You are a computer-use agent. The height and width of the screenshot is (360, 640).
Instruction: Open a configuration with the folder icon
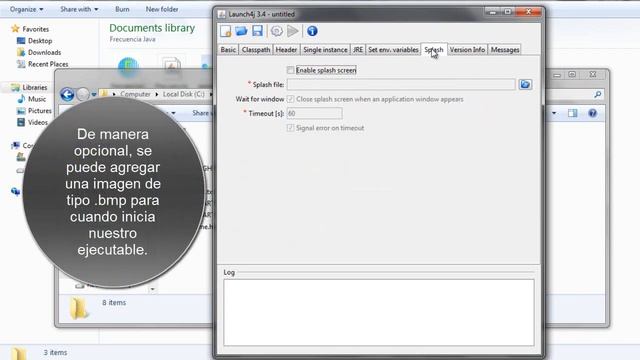[241, 31]
